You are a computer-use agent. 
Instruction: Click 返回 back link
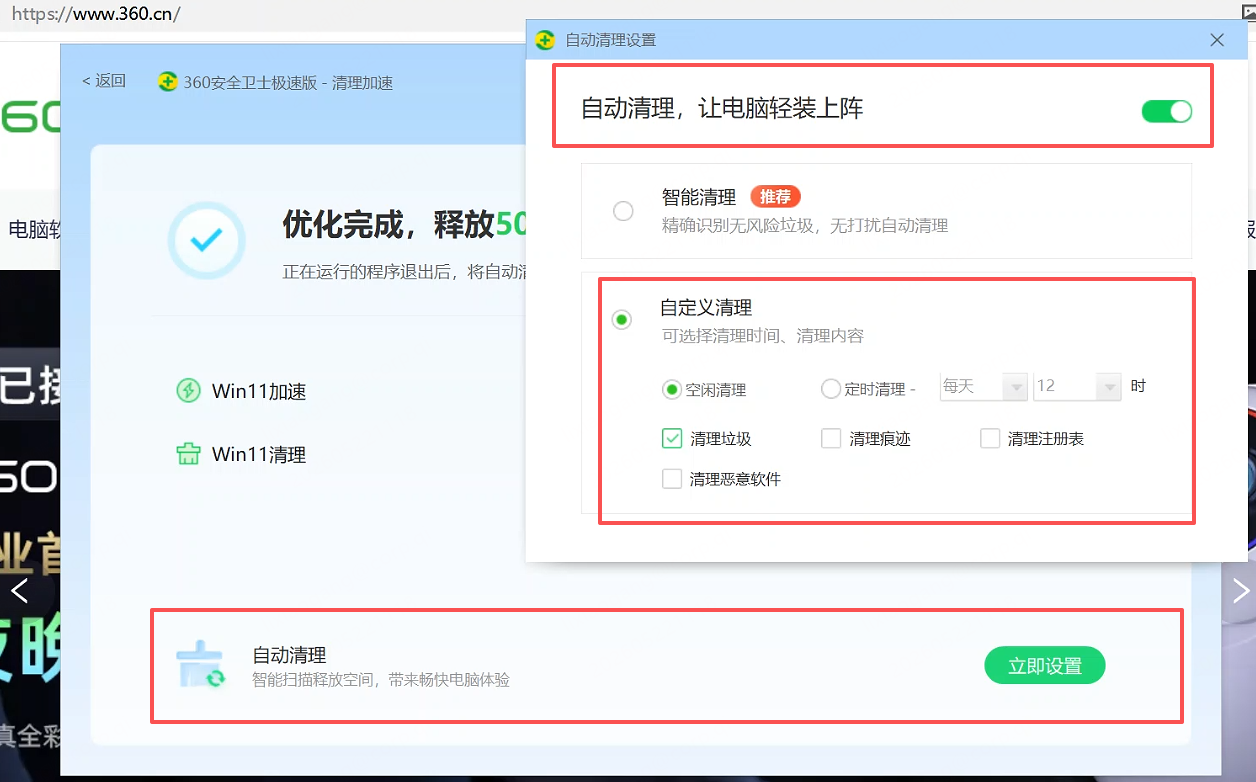tap(104, 81)
